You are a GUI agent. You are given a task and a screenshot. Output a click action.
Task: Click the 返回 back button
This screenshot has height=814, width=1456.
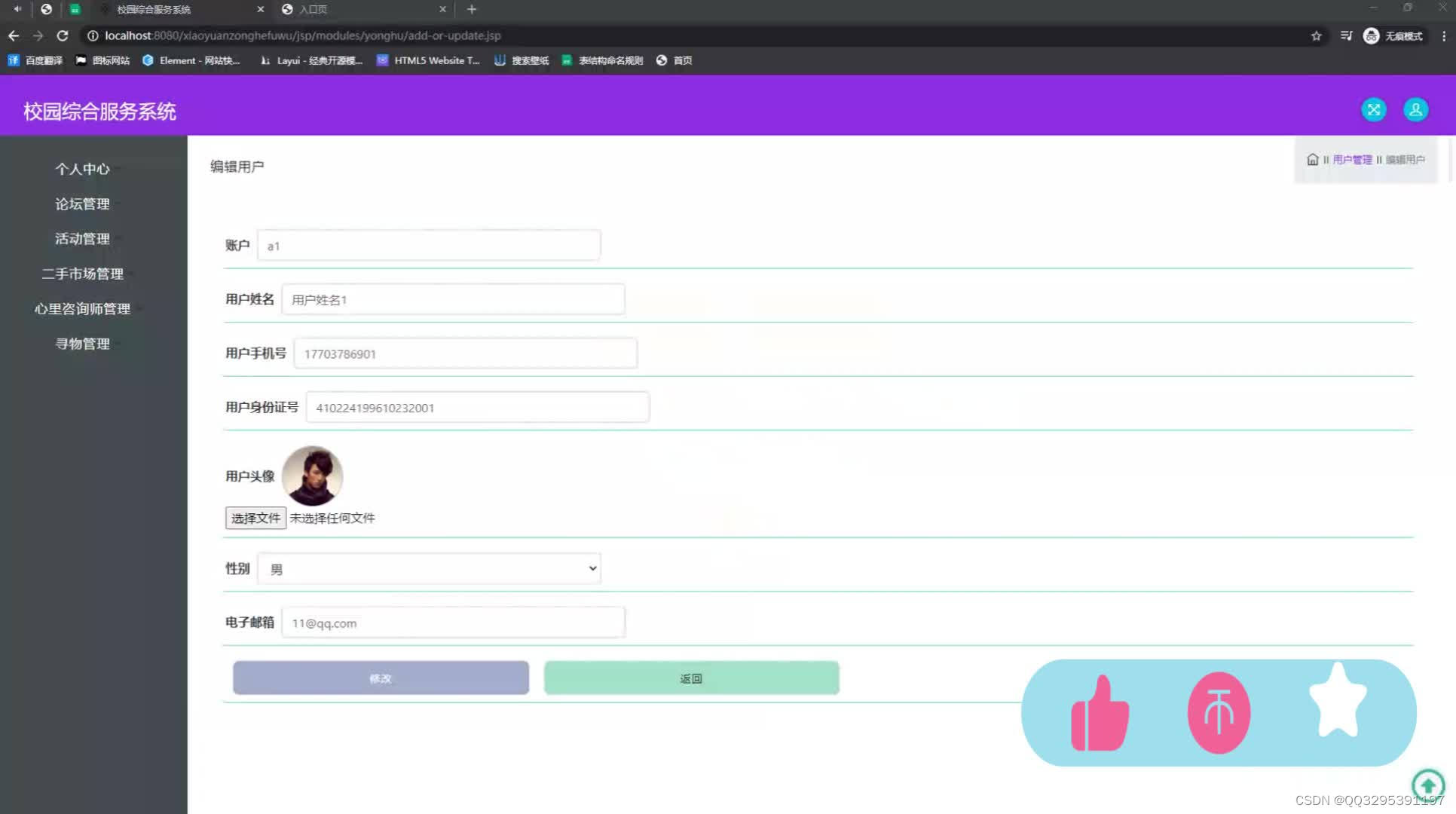[691, 678]
